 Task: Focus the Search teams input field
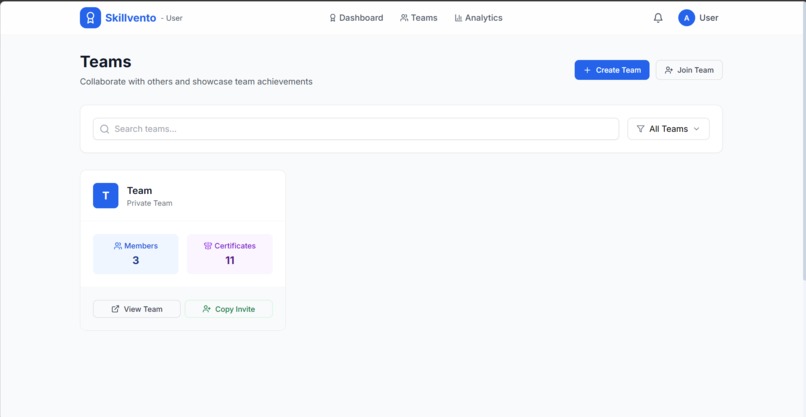pyautogui.click(x=356, y=129)
